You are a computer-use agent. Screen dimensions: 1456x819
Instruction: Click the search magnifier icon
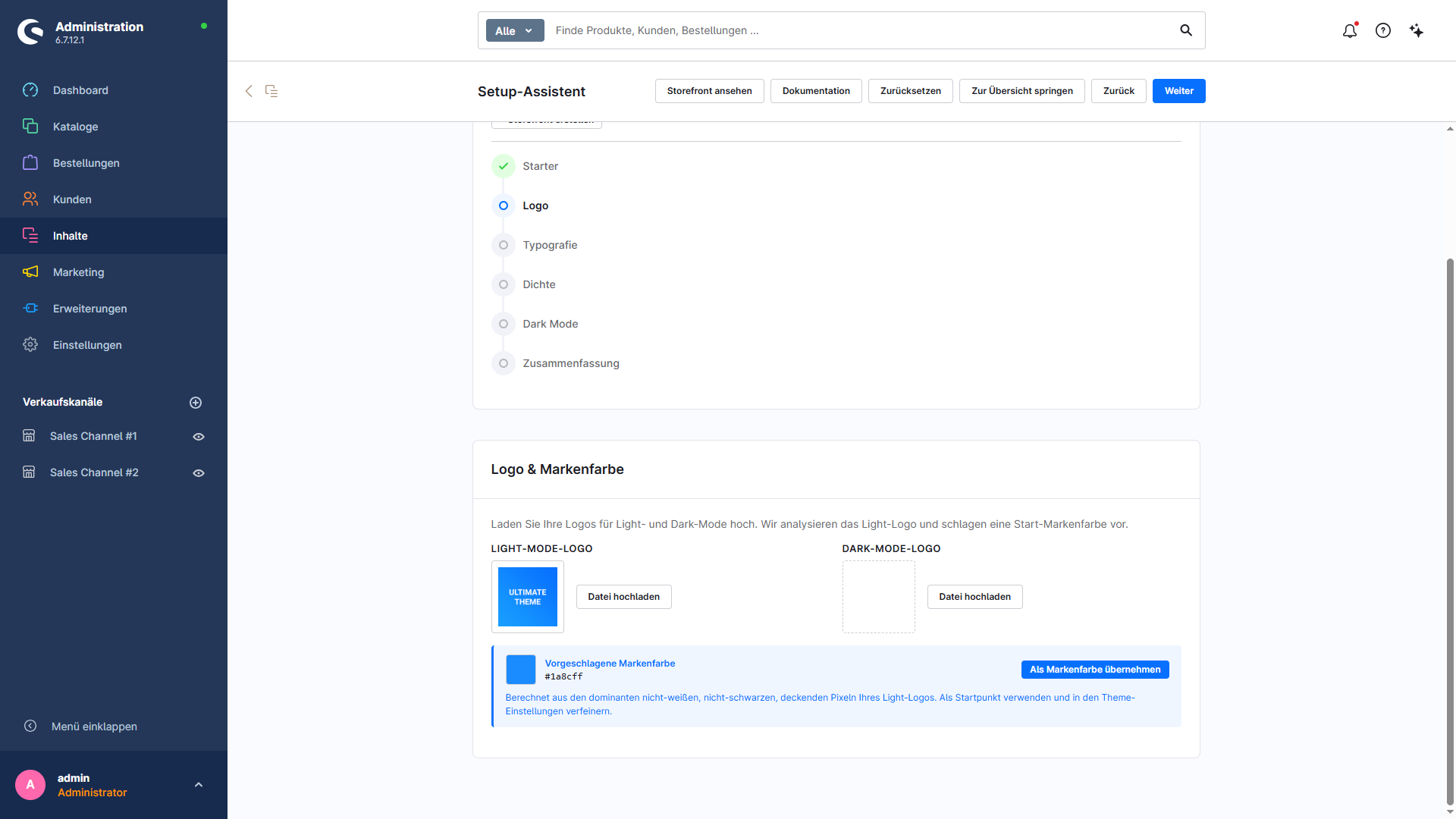1186,30
